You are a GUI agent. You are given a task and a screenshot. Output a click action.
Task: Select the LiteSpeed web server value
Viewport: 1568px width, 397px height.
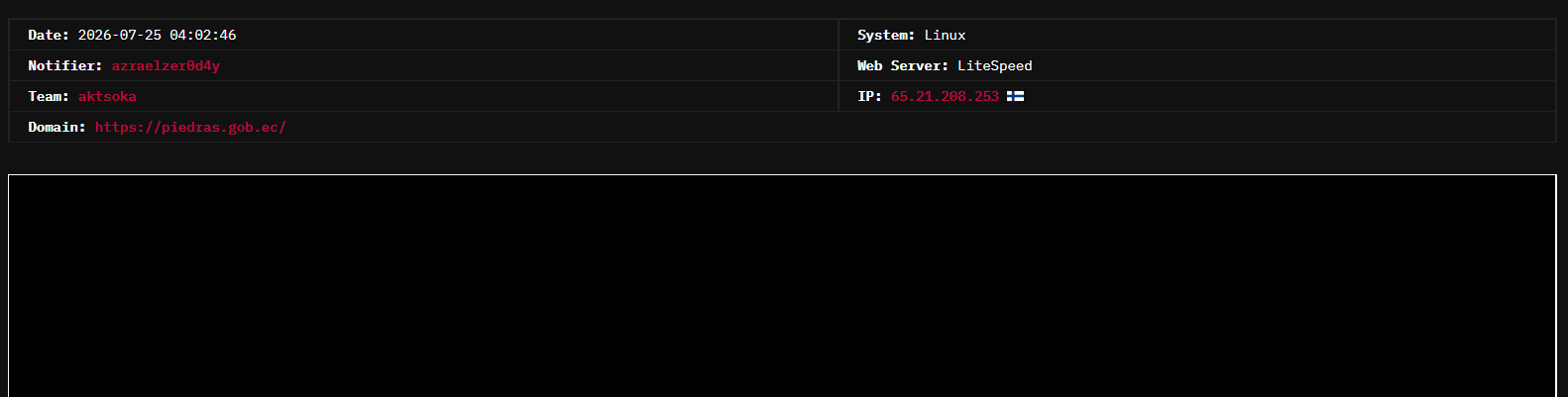tap(994, 65)
